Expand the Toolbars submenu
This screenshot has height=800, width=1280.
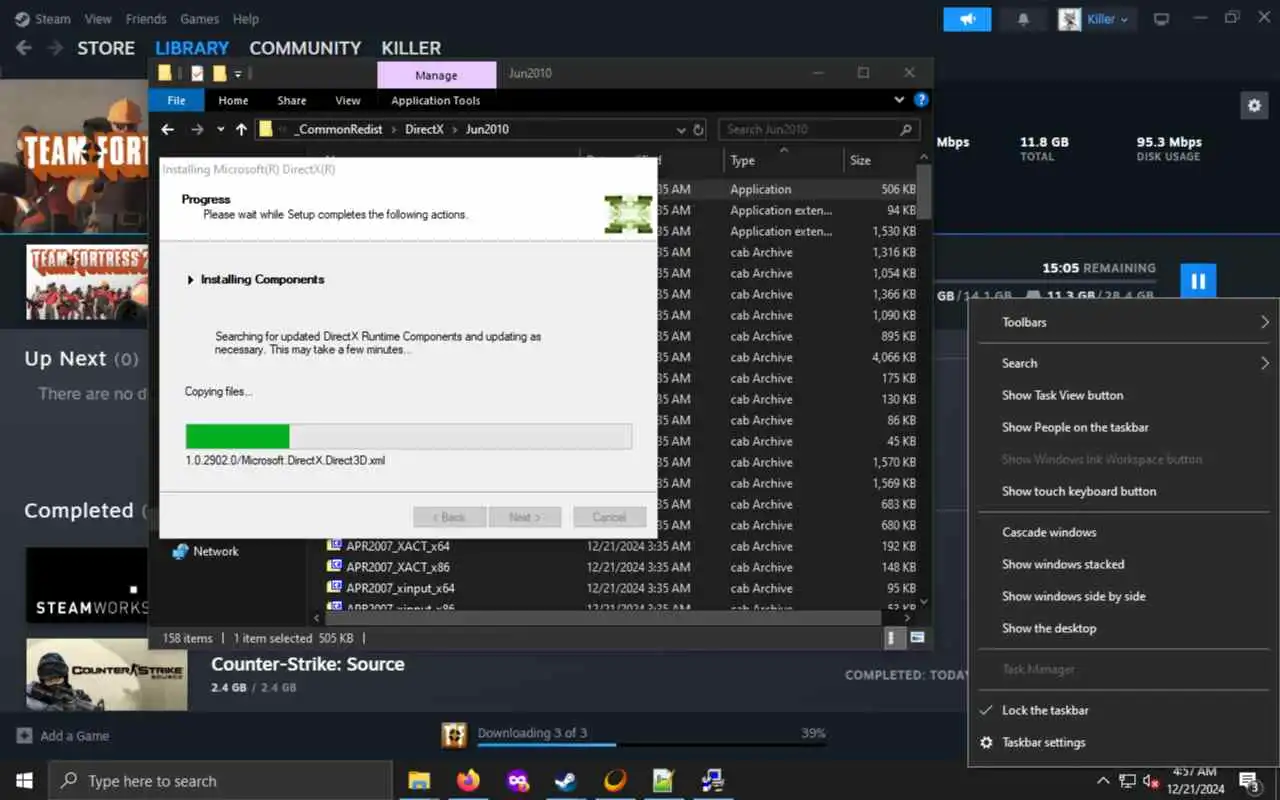1124,322
